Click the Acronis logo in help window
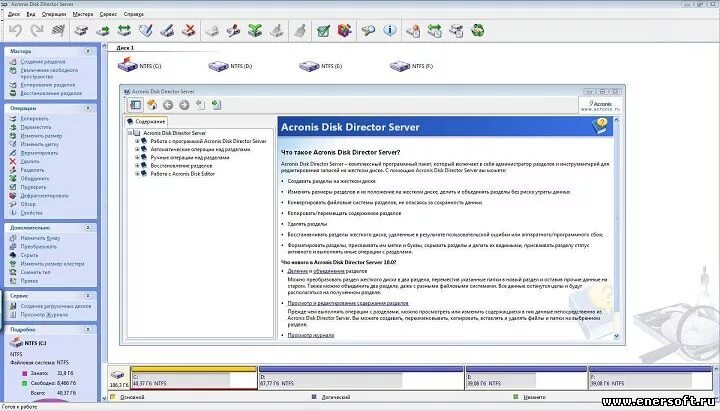720x411 pixels. coord(600,105)
